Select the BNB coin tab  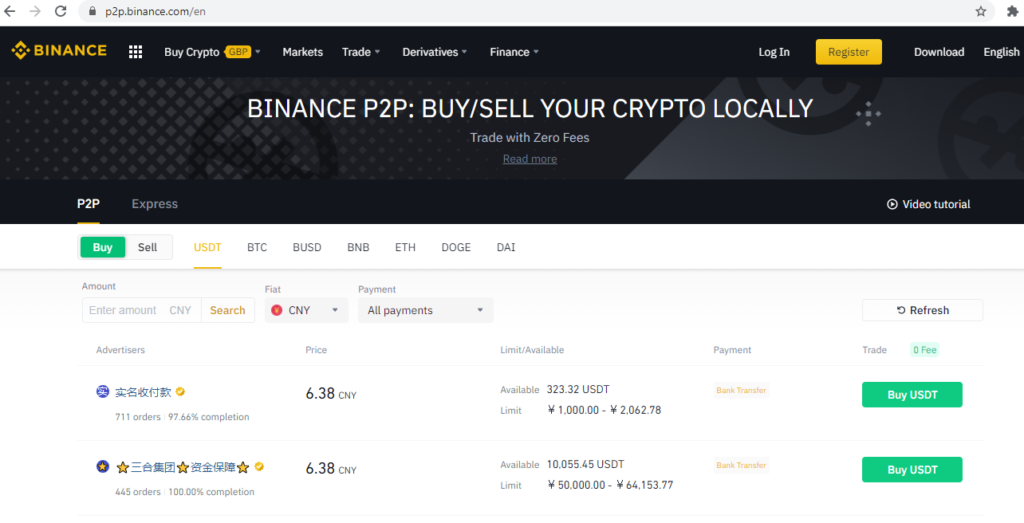(x=358, y=247)
